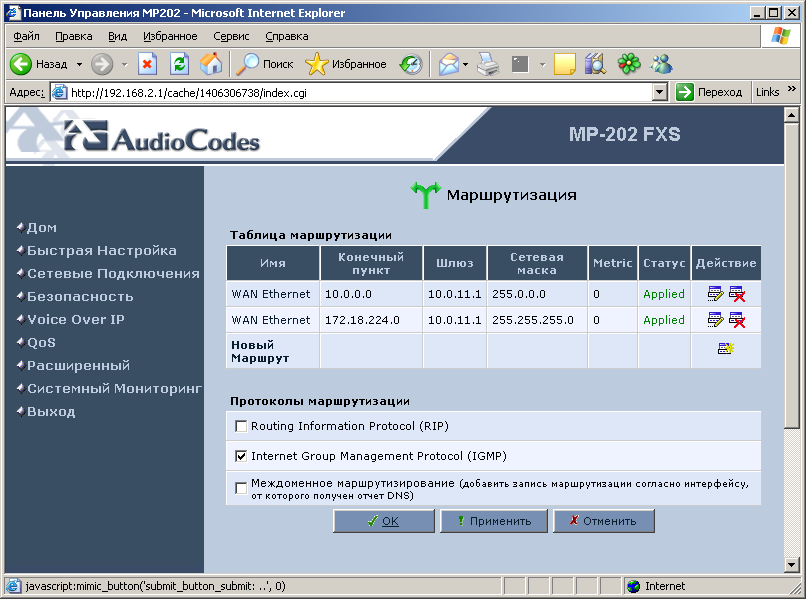Launch ICQ green flower icon
Screen dimensions: 806x599
click(x=629, y=64)
